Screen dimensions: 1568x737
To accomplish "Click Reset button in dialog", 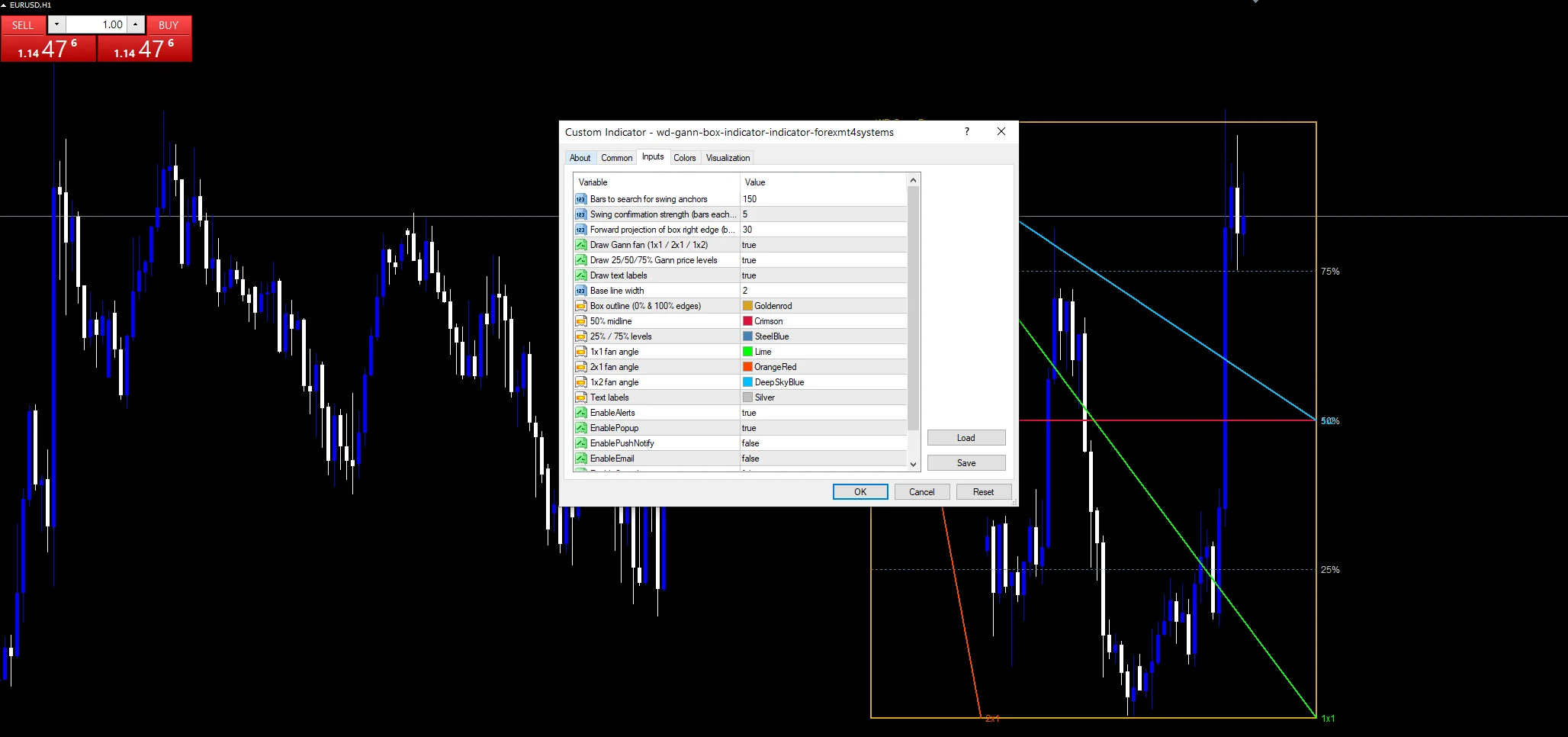I will 983,492.
